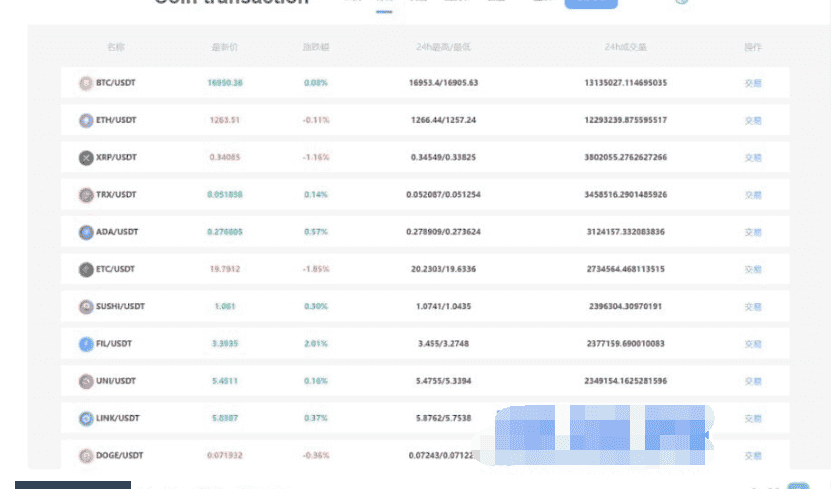Click the TRX coin icon
The image size is (840, 489).
(86, 195)
